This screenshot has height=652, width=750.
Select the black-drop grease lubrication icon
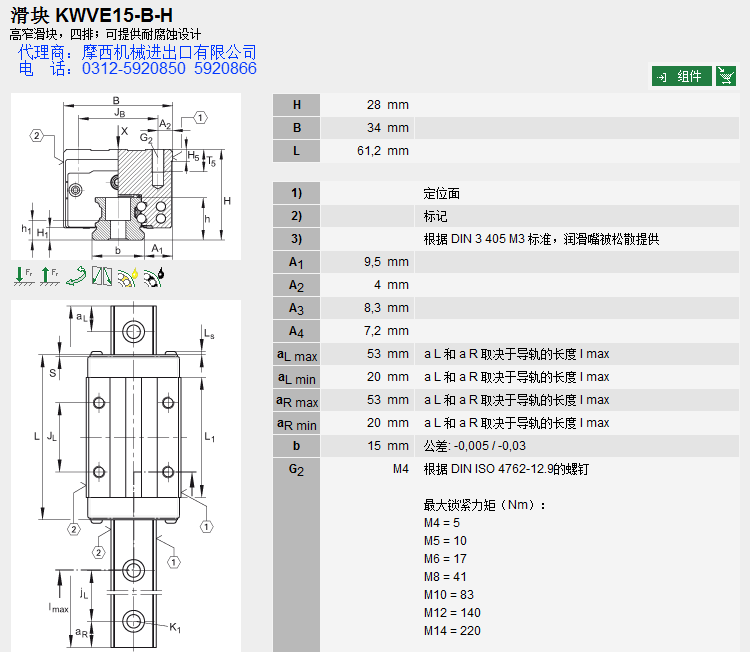tap(154, 276)
